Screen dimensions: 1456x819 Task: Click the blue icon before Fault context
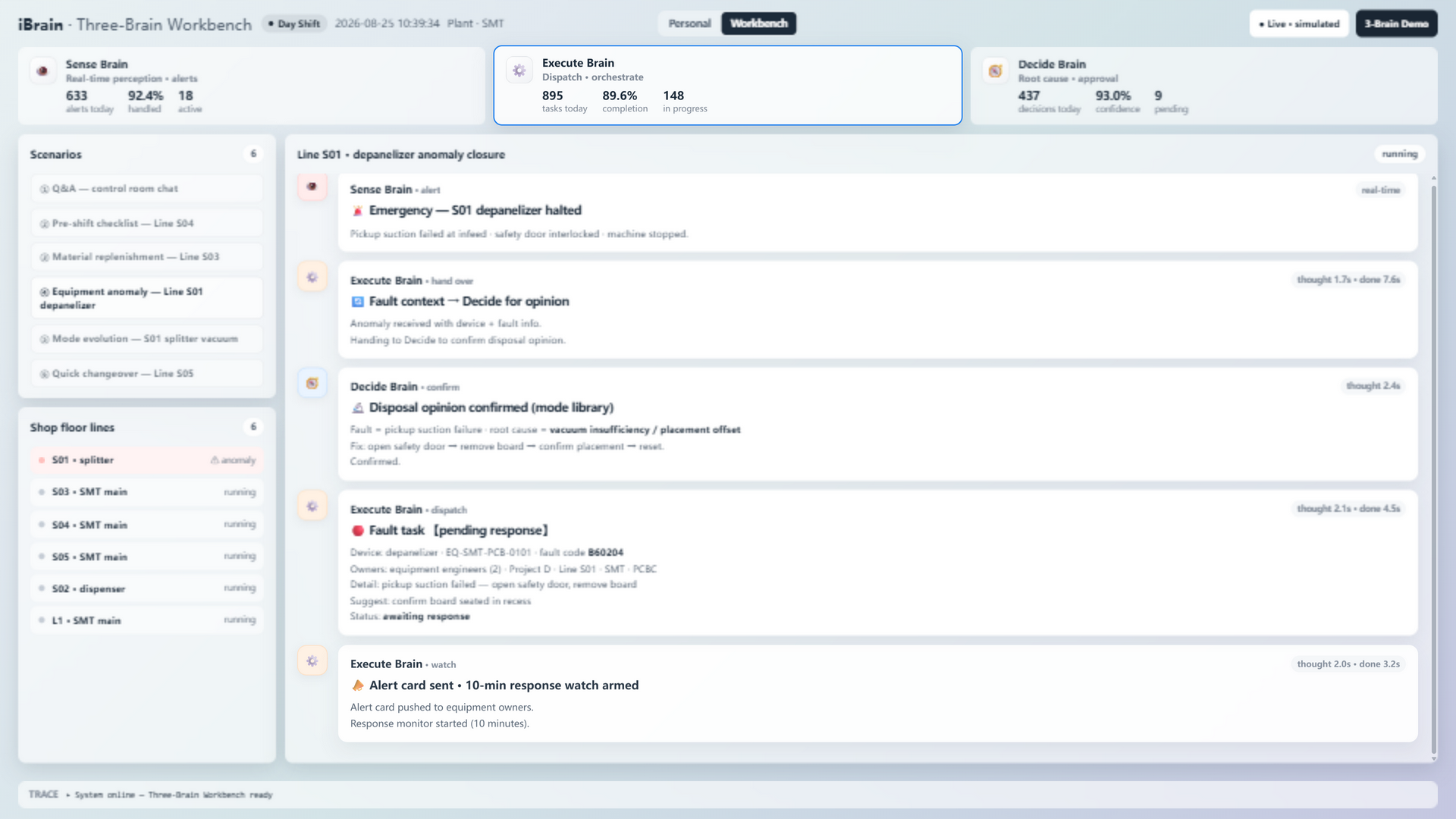(357, 302)
